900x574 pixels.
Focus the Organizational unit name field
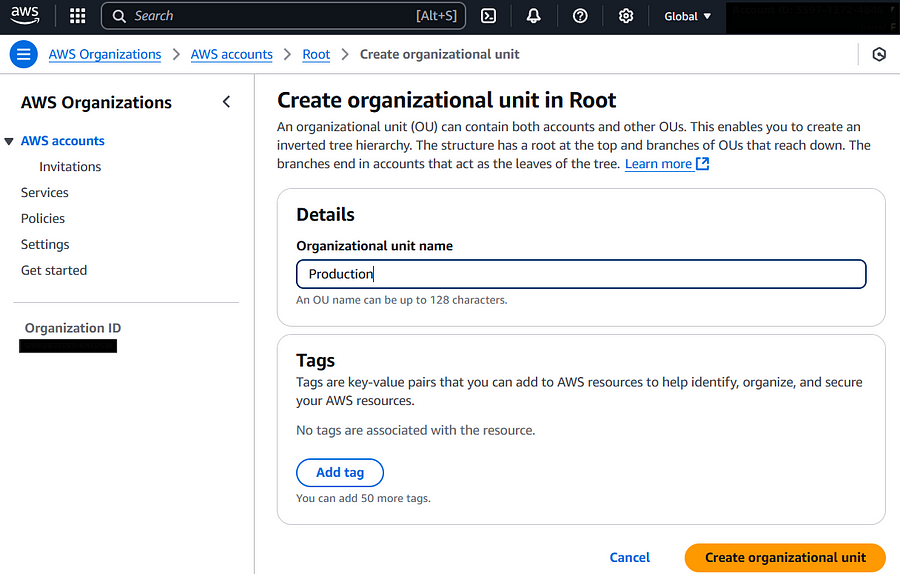click(581, 274)
